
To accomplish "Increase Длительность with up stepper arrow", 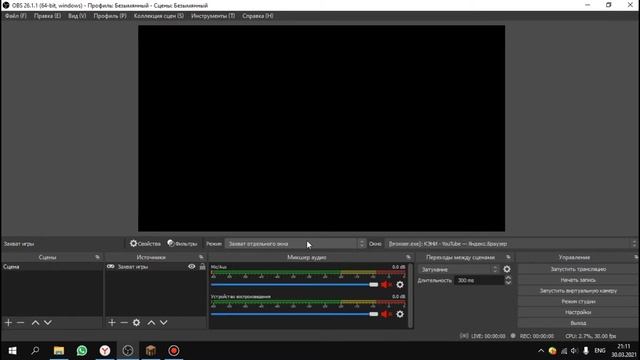I will (508, 278).
